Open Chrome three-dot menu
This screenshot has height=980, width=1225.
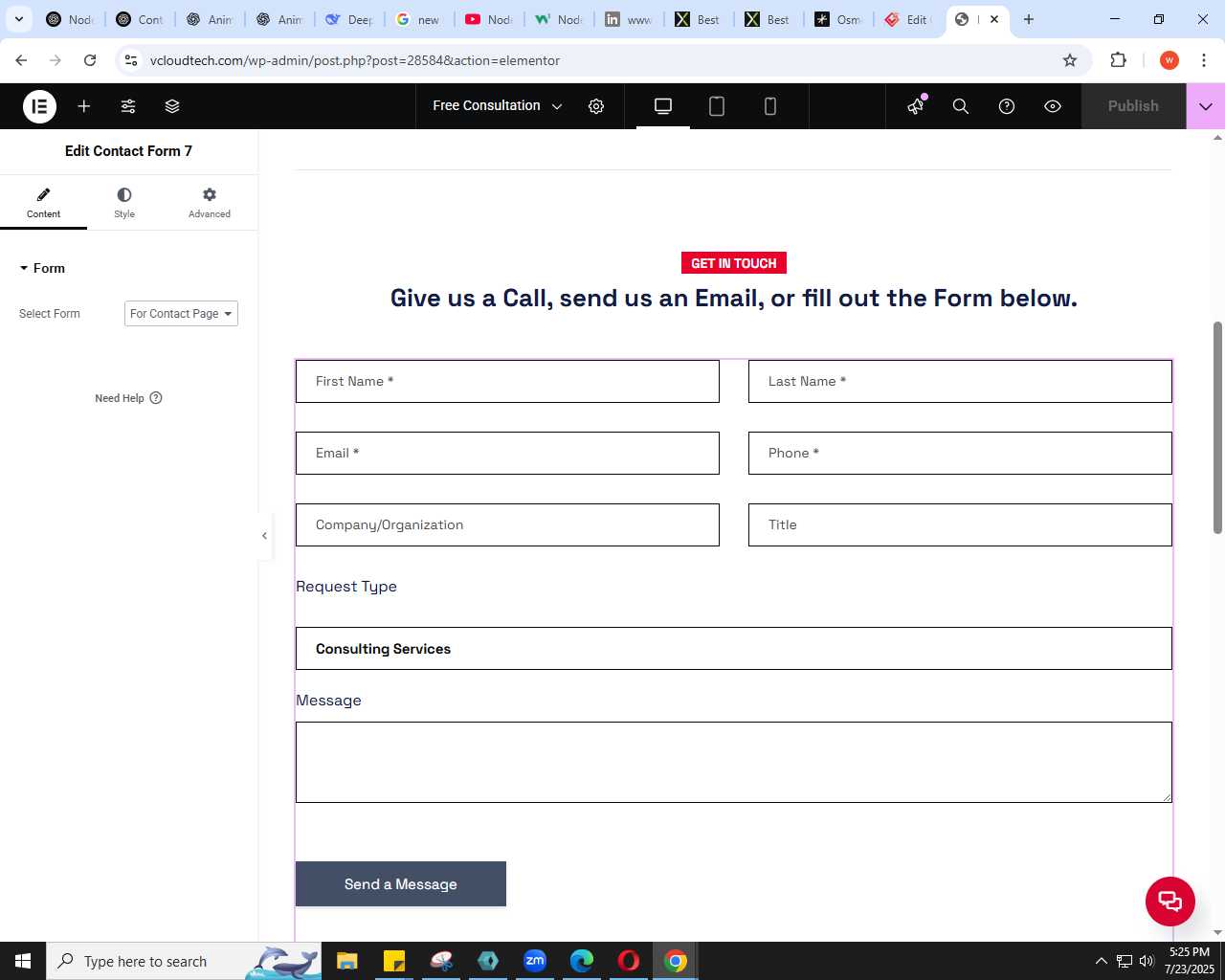pos(1204,60)
